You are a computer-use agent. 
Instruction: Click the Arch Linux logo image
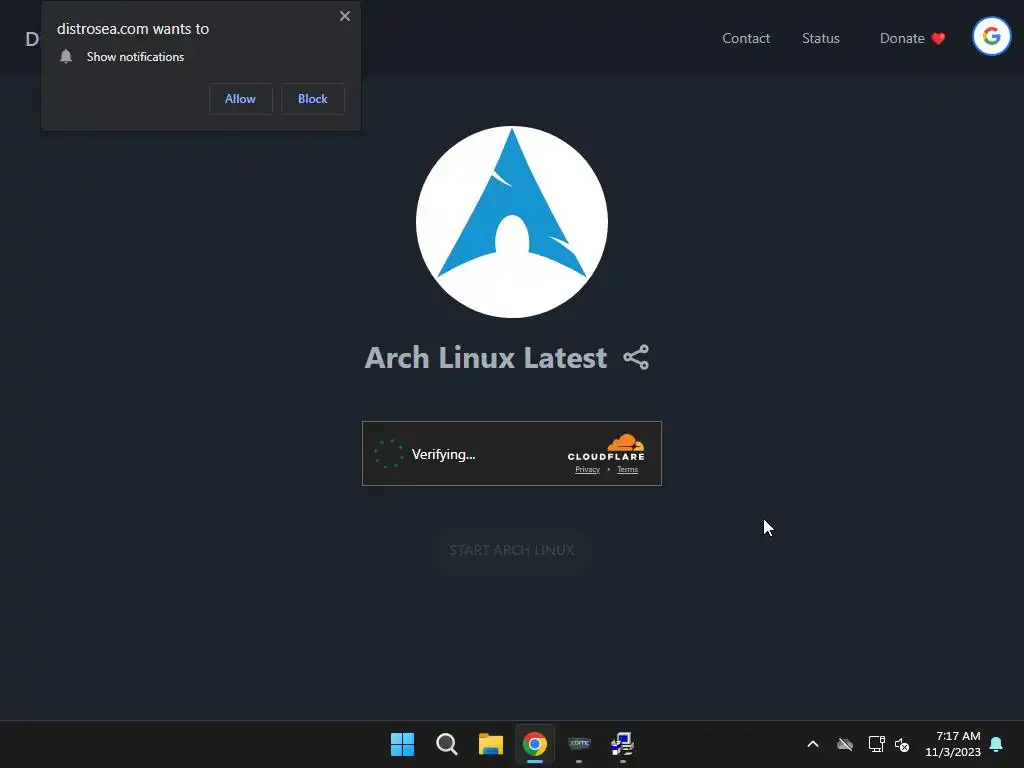point(512,222)
